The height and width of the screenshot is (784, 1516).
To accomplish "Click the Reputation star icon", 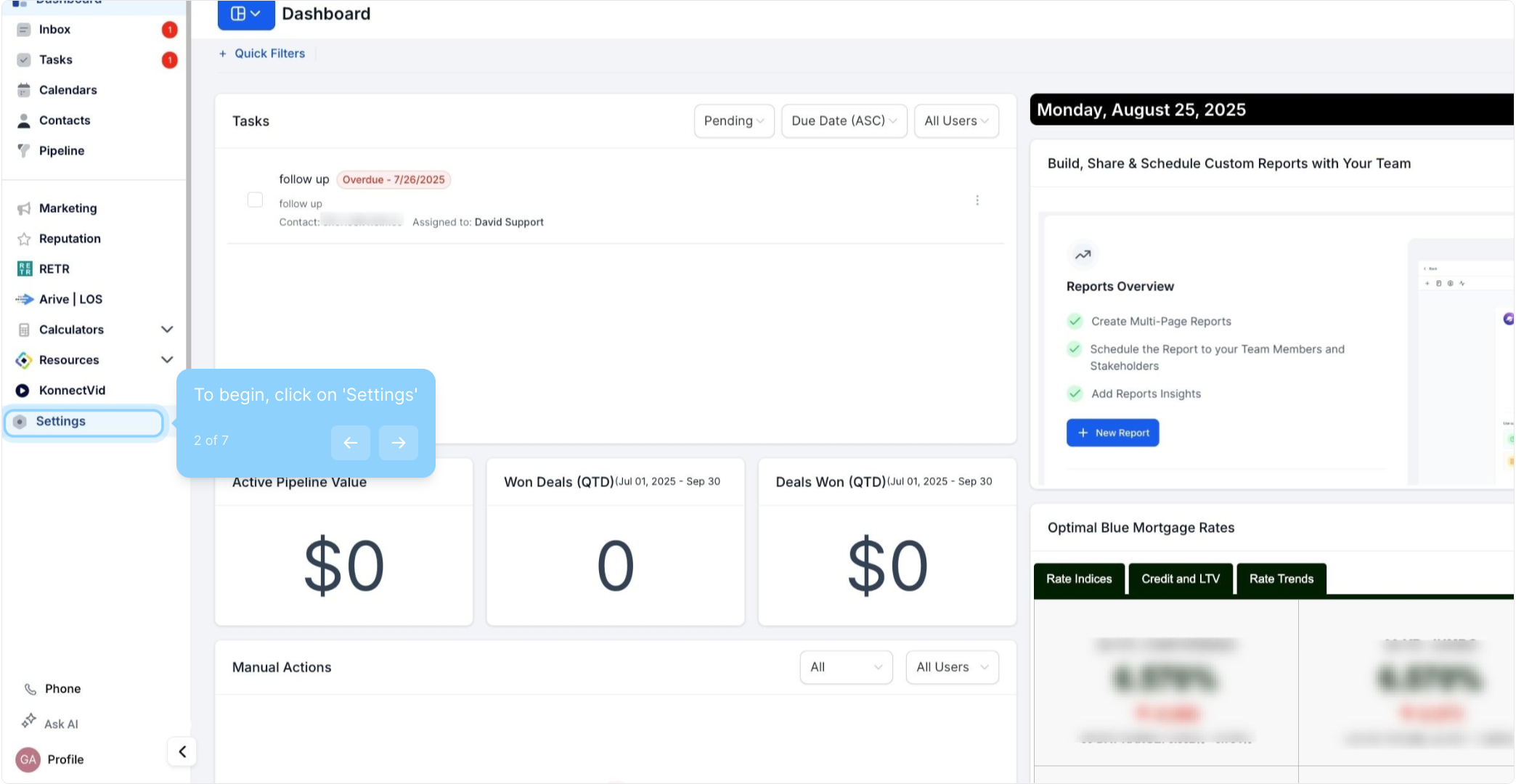I will click(24, 239).
